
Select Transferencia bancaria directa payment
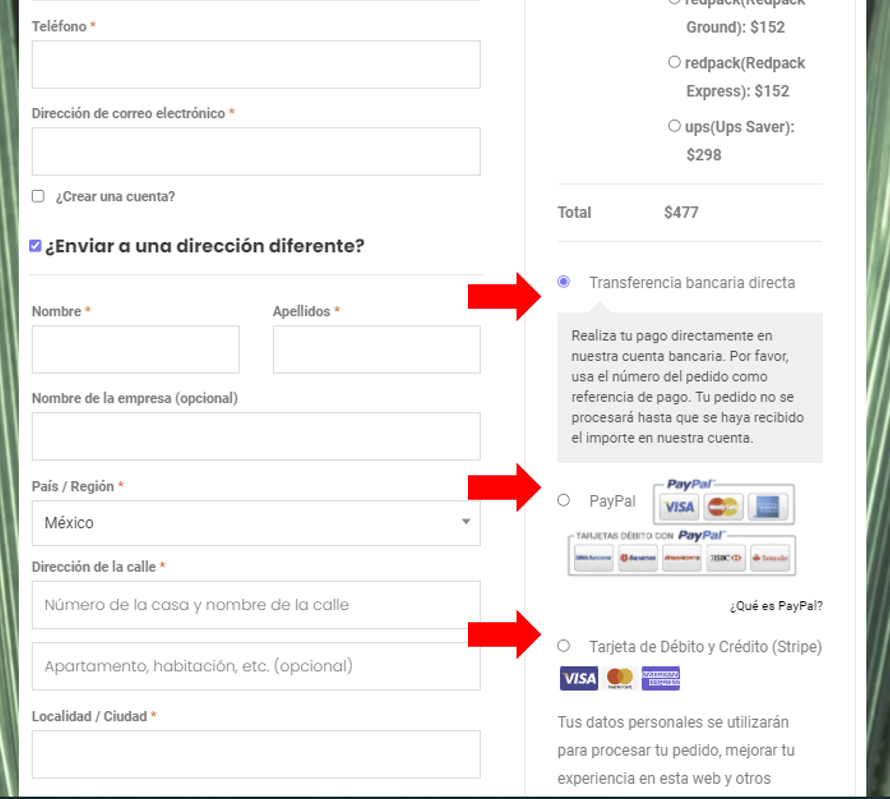tap(564, 281)
